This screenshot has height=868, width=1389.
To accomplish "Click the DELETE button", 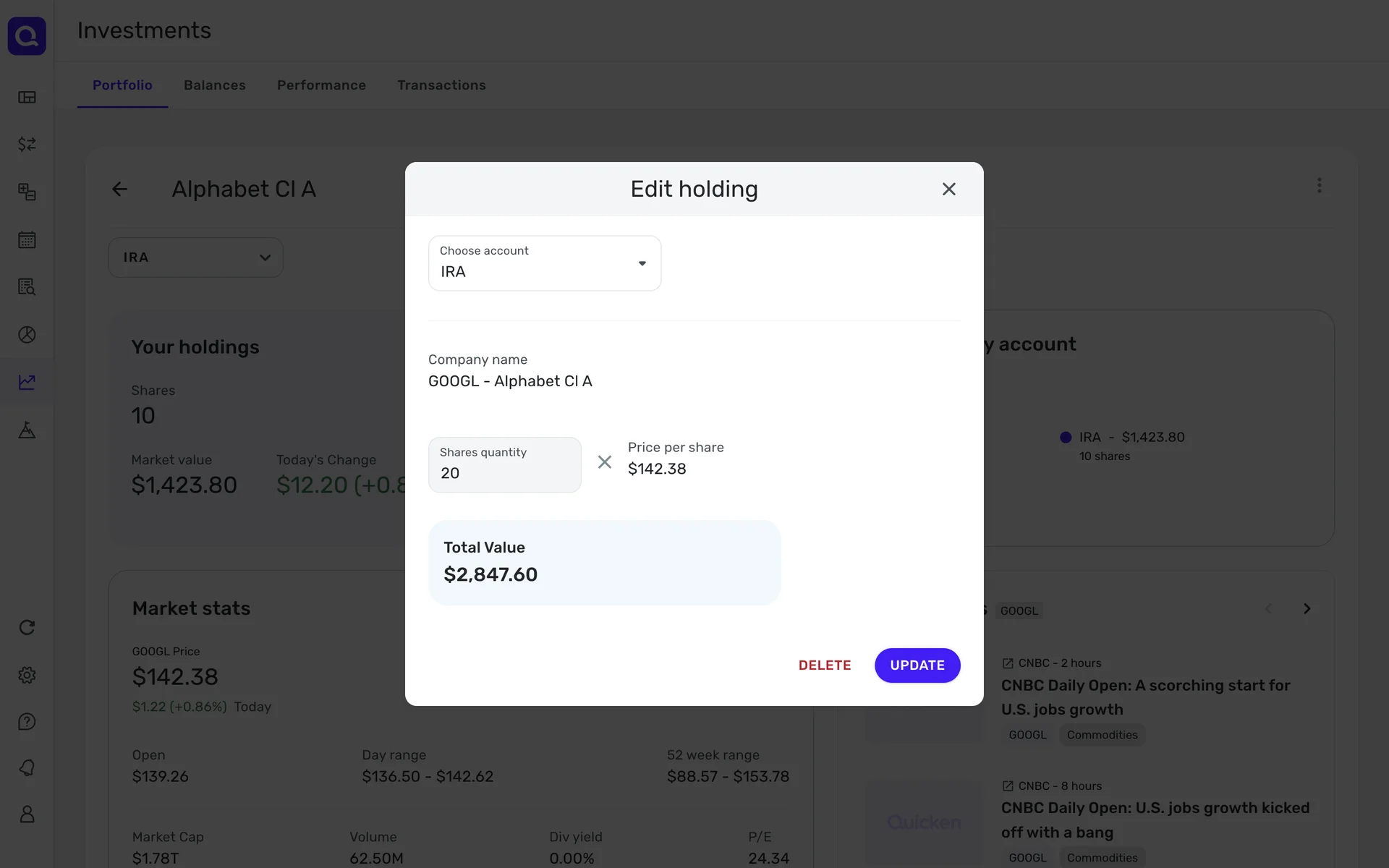I will 824,665.
